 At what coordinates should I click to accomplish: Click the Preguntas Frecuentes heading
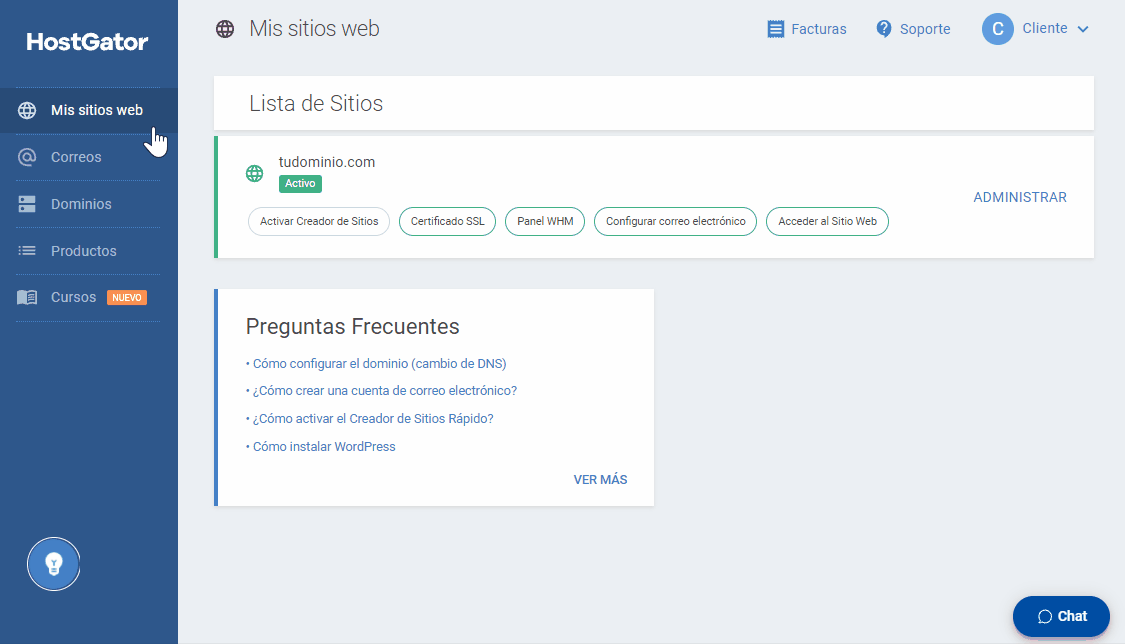coord(352,326)
